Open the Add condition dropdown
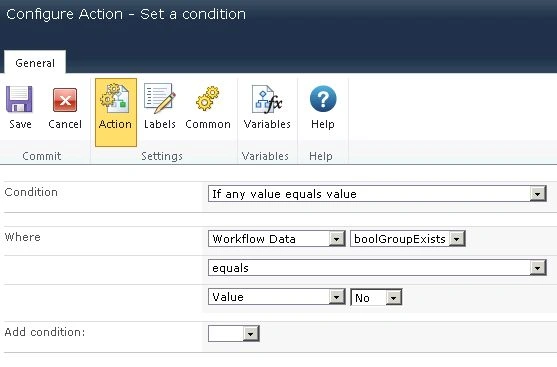The image size is (557, 367). coord(234,334)
